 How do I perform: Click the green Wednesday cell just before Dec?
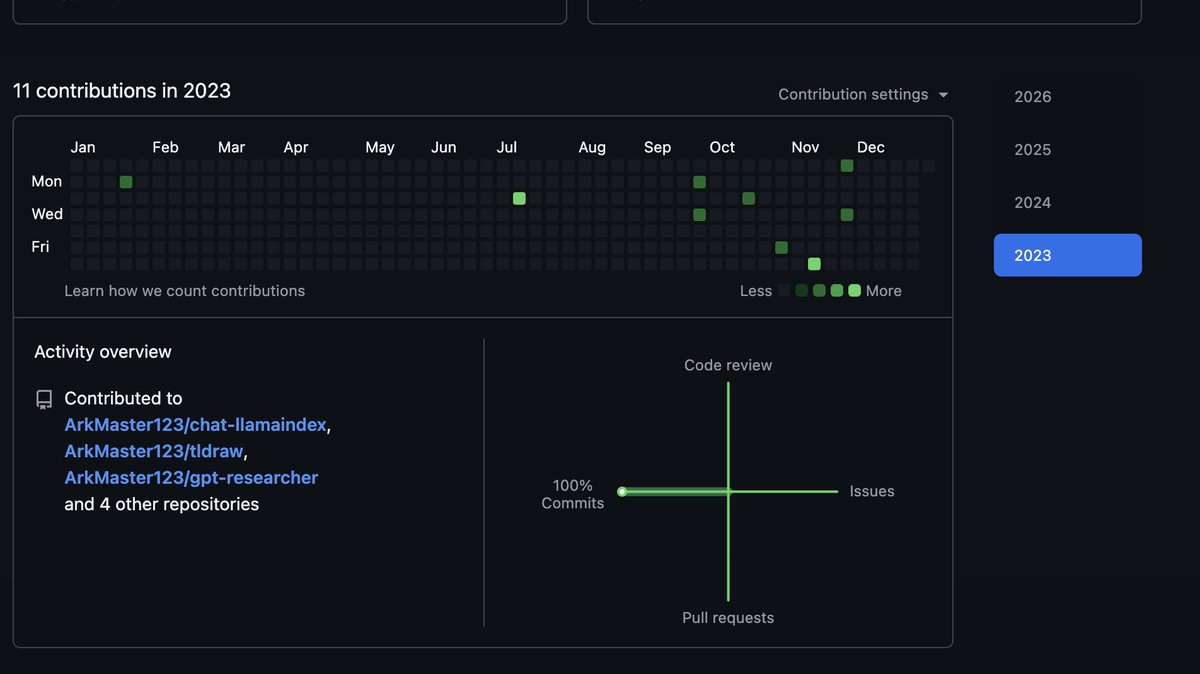pos(847,214)
